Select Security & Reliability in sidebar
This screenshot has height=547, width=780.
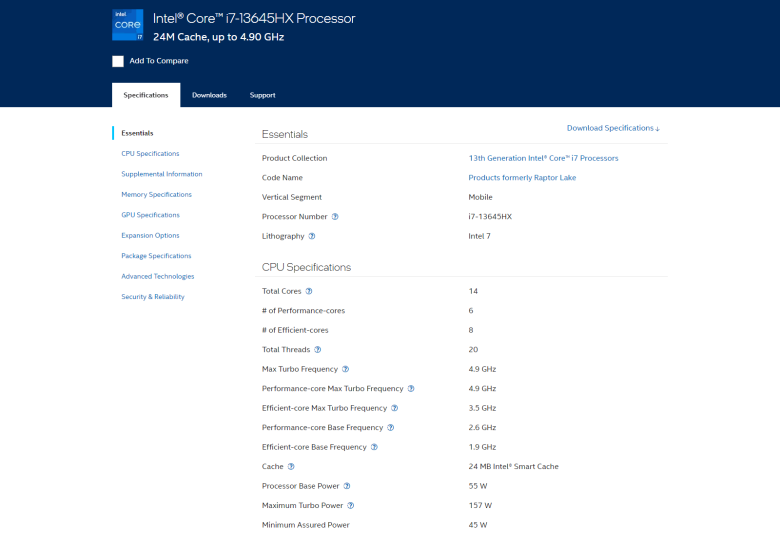(153, 297)
